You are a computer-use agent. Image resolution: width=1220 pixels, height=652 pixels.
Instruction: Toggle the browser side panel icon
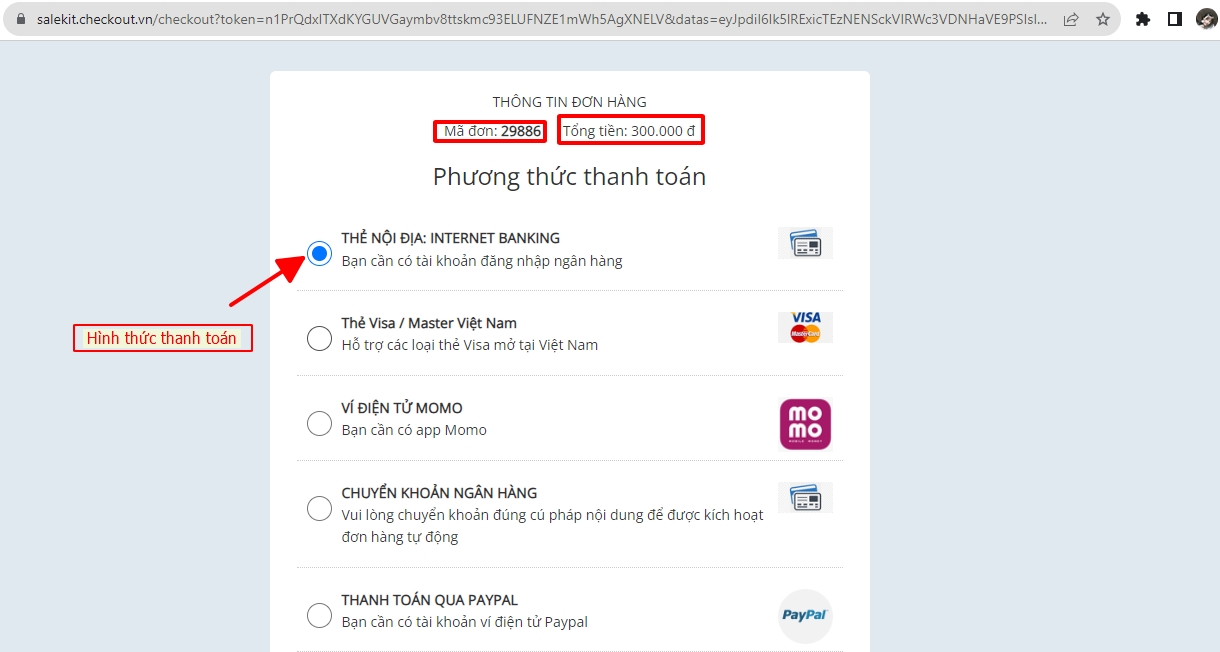(x=1175, y=19)
